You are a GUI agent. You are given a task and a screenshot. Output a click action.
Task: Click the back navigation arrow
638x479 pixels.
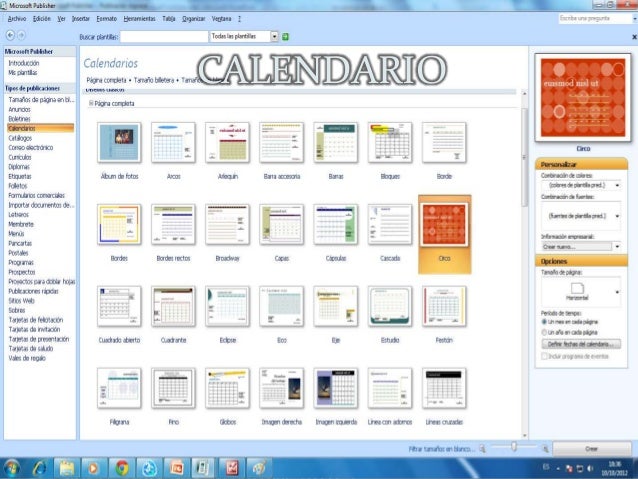click(x=10, y=36)
